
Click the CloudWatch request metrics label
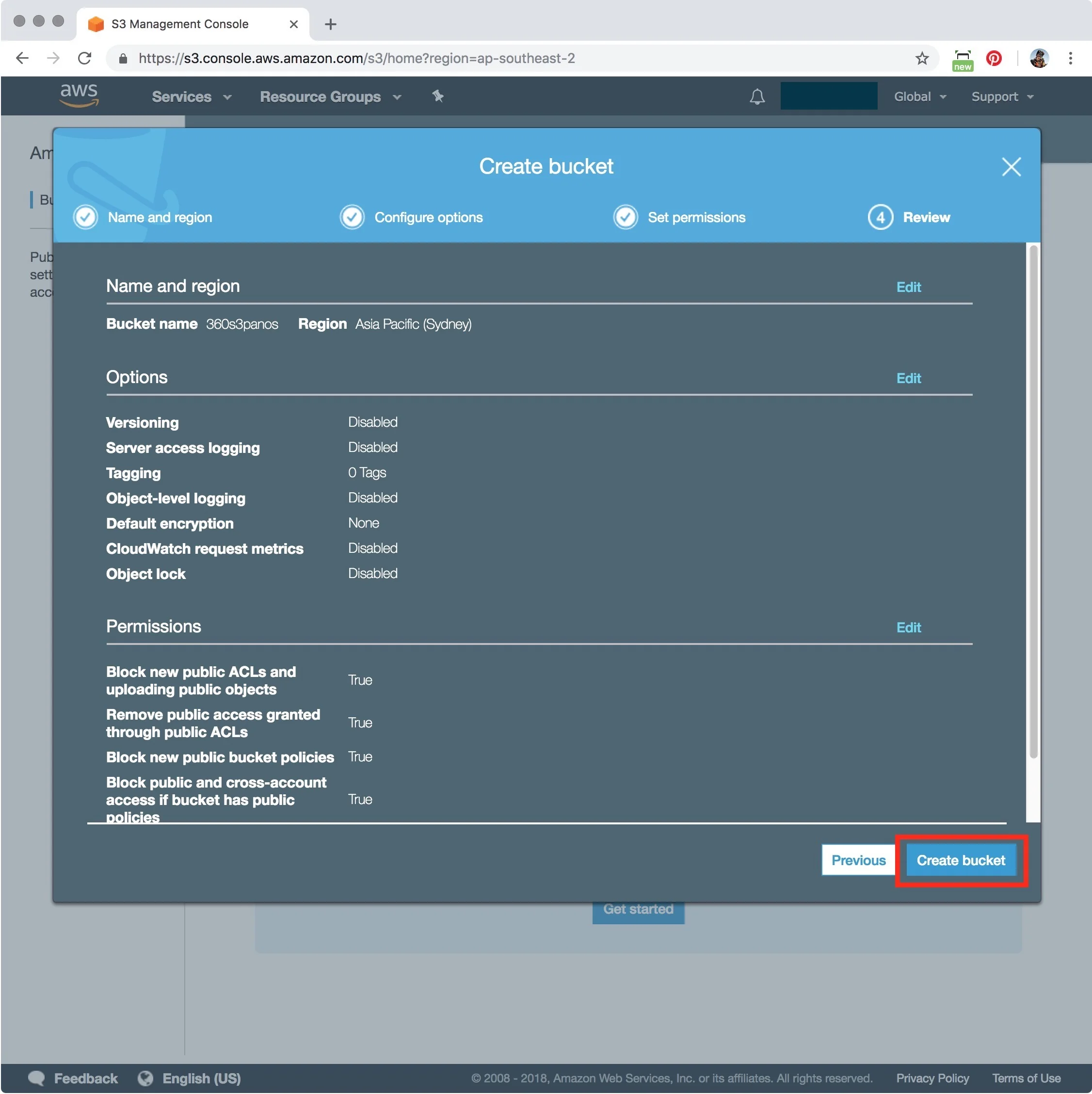click(204, 549)
